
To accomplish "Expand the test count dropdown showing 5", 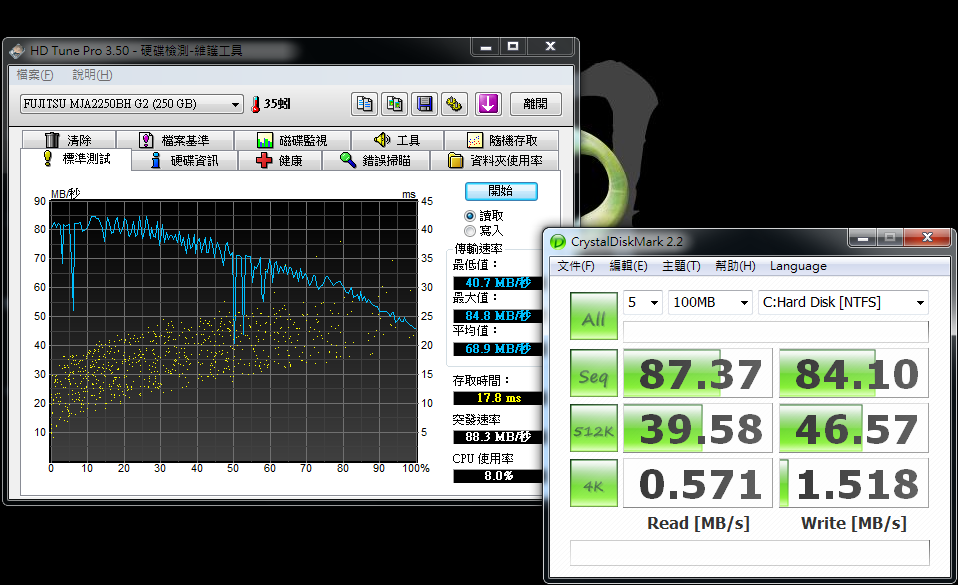I will 643,302.
